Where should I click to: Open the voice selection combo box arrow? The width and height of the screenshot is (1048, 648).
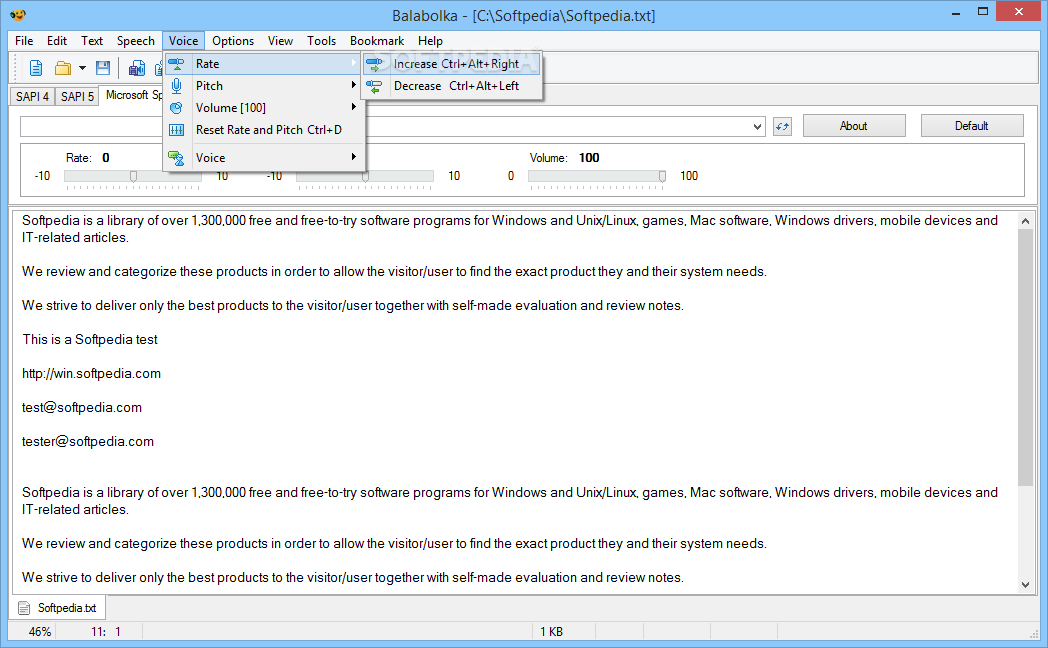pyautogui.click(x=757, y=126)
